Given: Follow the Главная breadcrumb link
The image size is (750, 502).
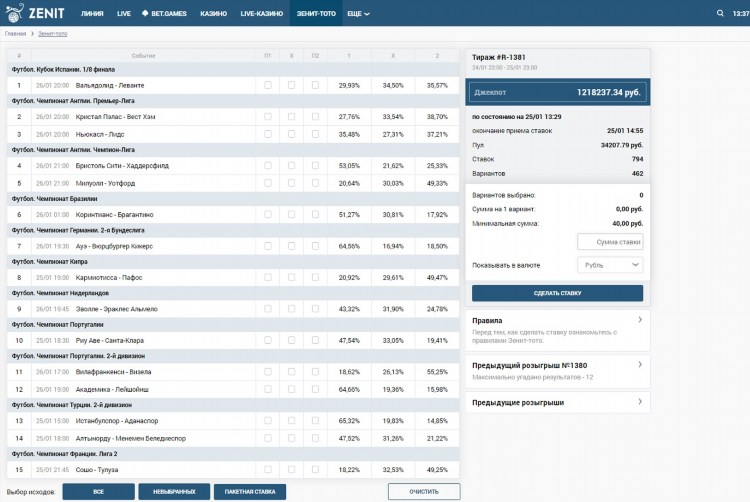Looking at the screenshot, I should [15, 34].
